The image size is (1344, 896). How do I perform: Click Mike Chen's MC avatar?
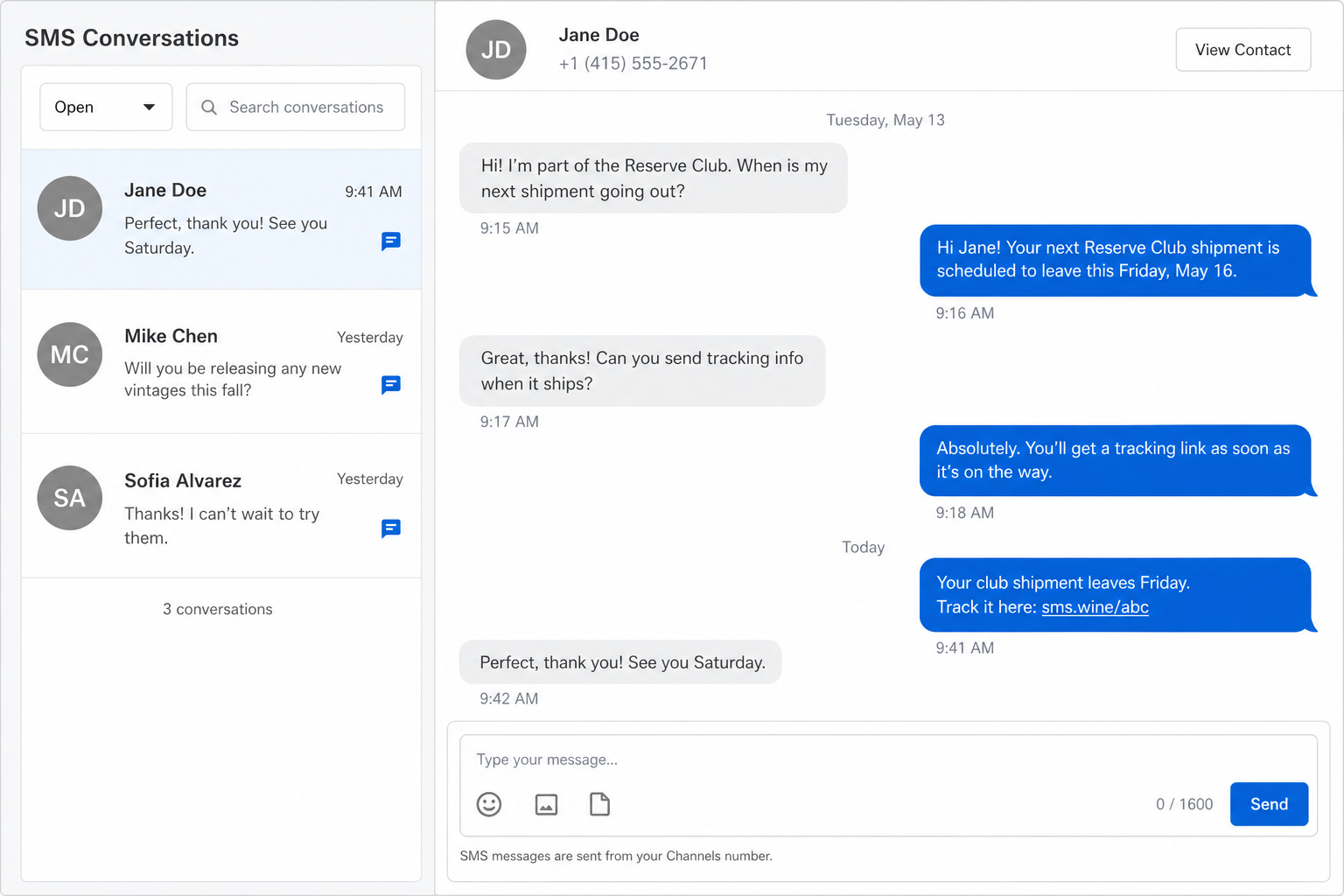(70, 354)
